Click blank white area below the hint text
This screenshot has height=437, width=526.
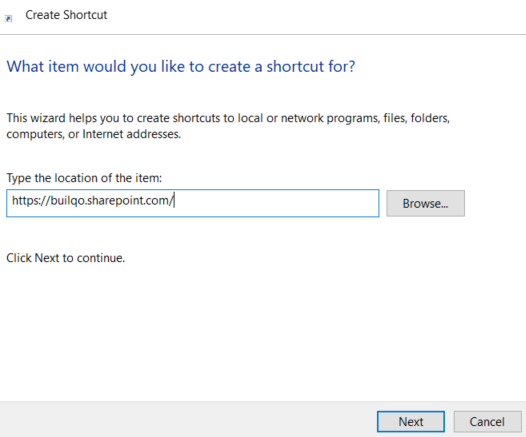235,329
